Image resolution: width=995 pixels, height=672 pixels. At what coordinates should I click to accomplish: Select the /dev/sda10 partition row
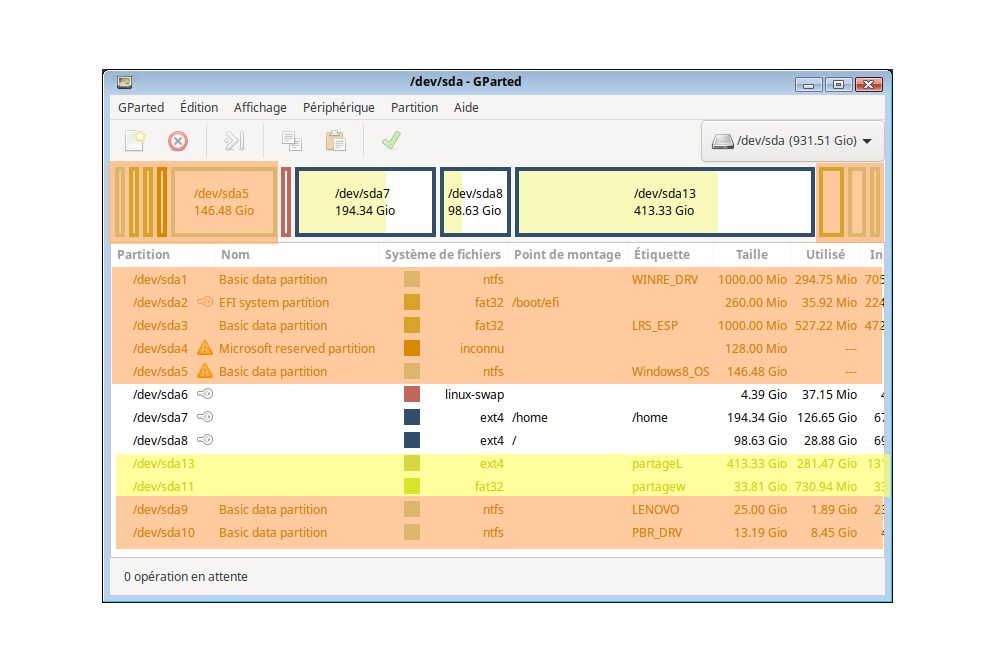[x=499, y=532]
